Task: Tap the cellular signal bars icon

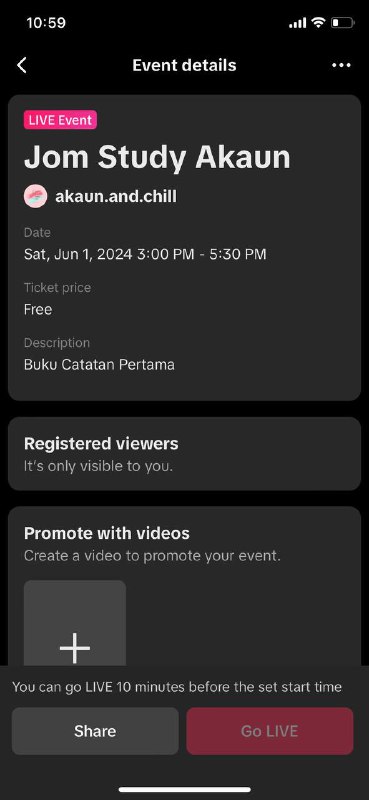Action: click(298, 23)
